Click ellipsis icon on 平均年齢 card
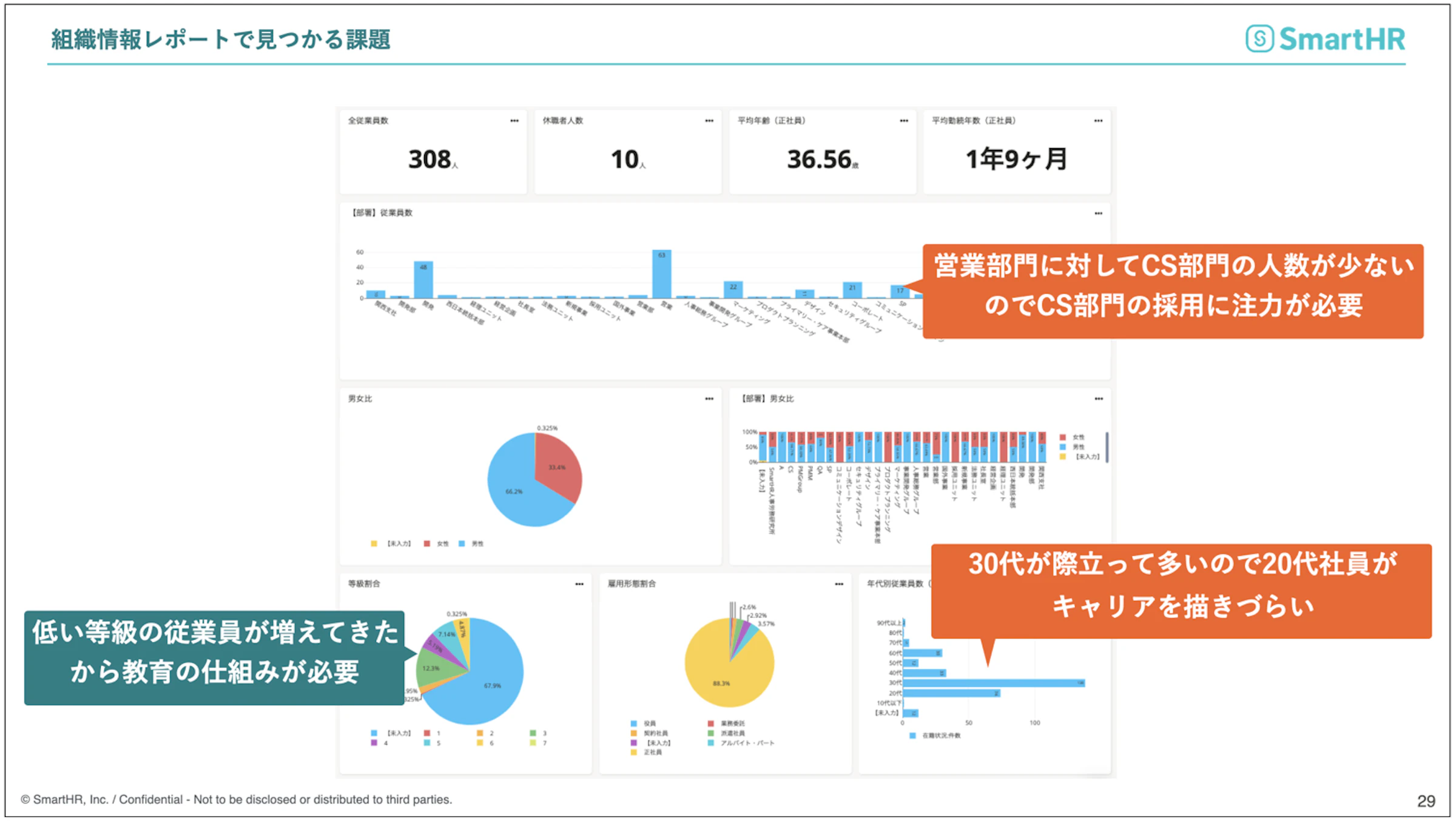The height and width of the screenshot is (823, 1456). pos(904,121)
